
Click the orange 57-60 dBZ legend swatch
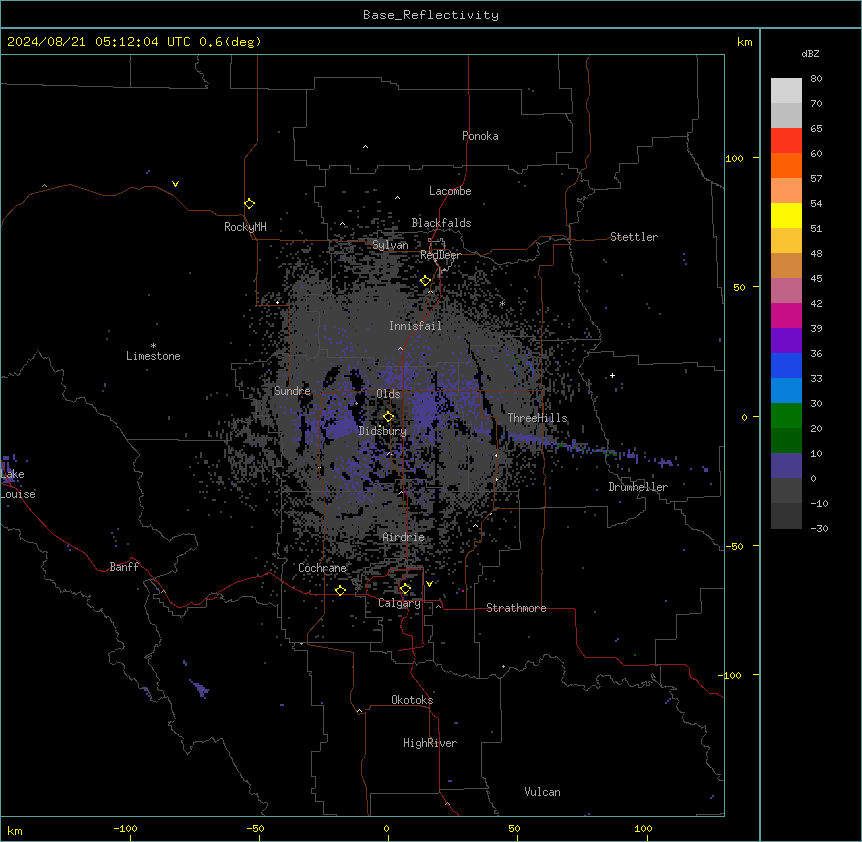[x=786, y=165]
